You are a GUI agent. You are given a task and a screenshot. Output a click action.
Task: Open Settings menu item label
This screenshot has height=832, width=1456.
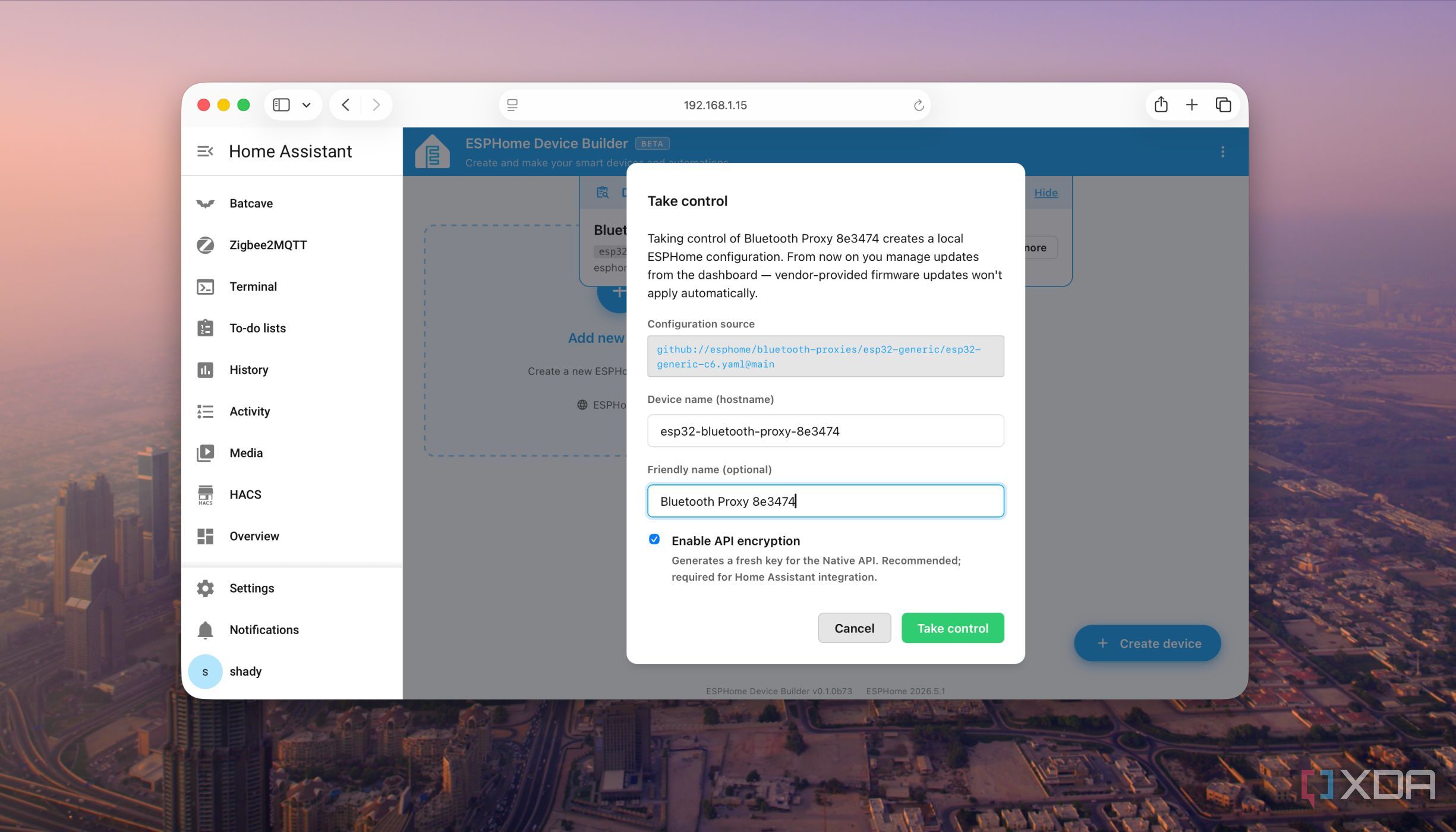coord(252,588)
